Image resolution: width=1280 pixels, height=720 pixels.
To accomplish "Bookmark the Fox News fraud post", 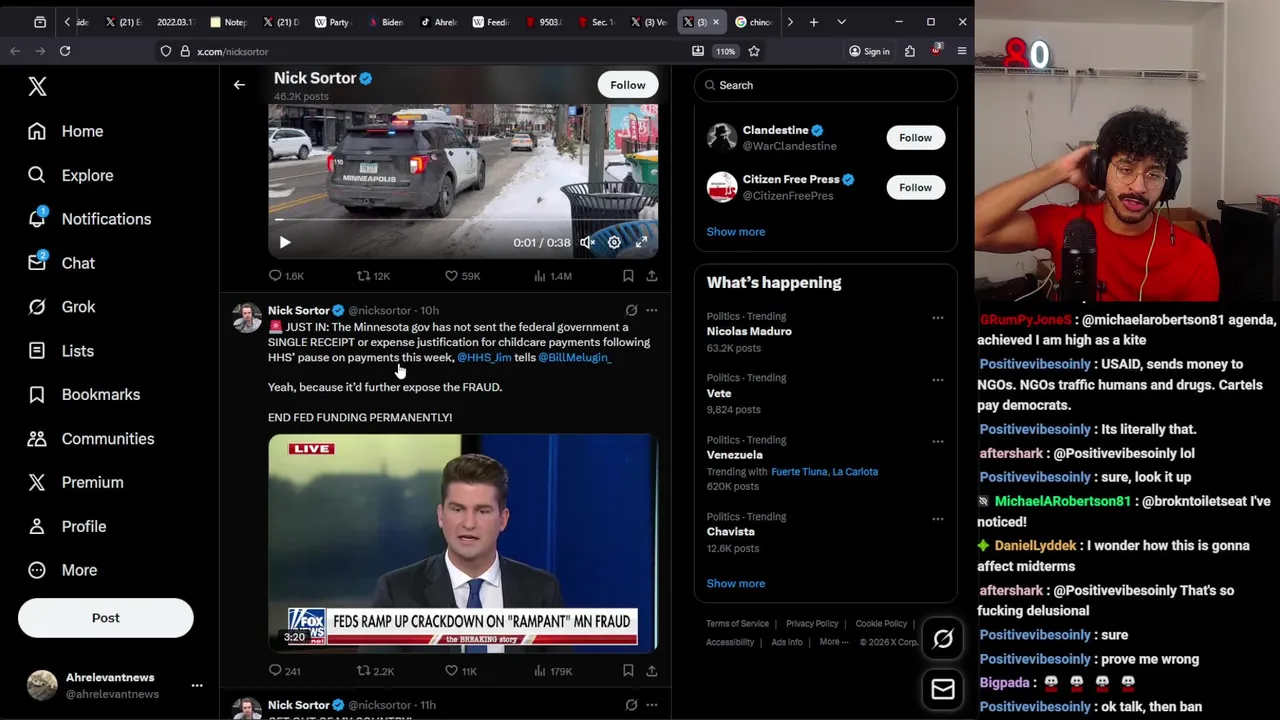I will (628, 671).
